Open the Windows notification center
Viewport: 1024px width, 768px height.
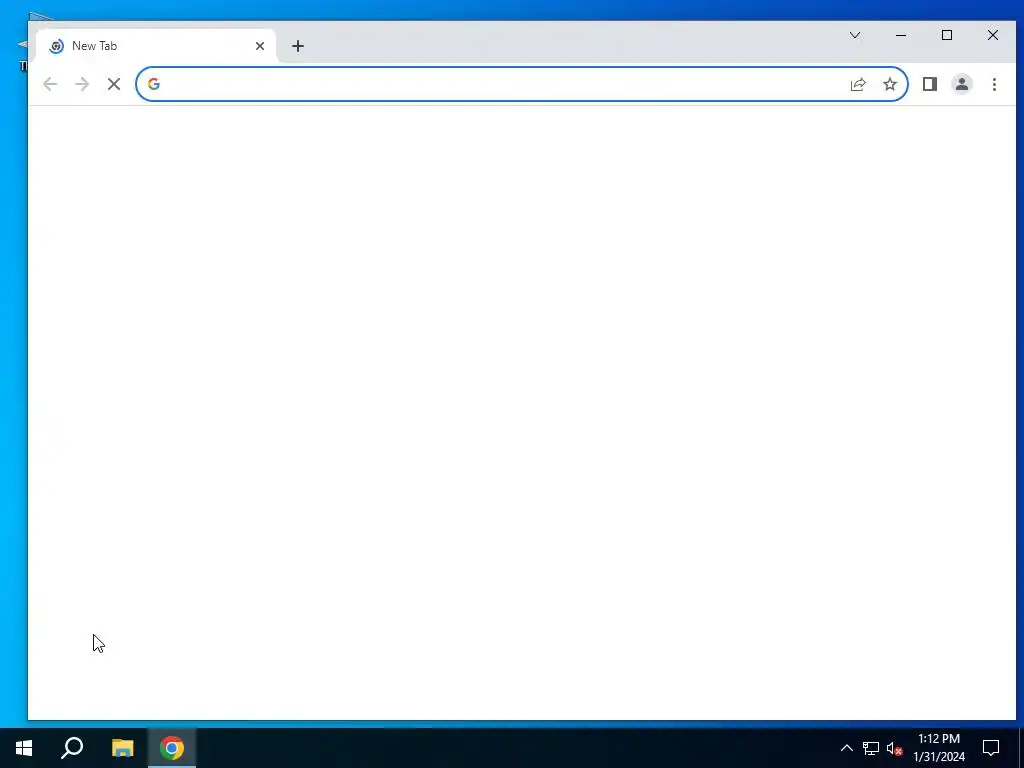tap(991, 748)
